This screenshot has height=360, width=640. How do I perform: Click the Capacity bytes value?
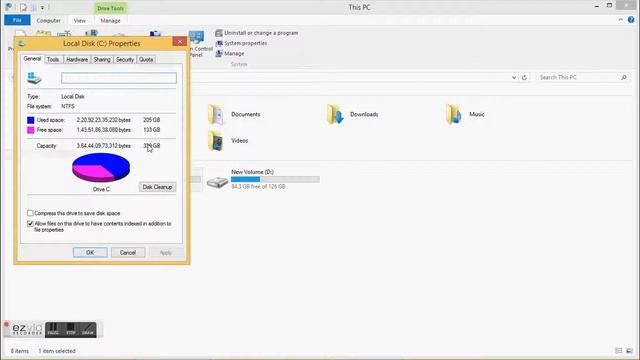coord(104,146)
